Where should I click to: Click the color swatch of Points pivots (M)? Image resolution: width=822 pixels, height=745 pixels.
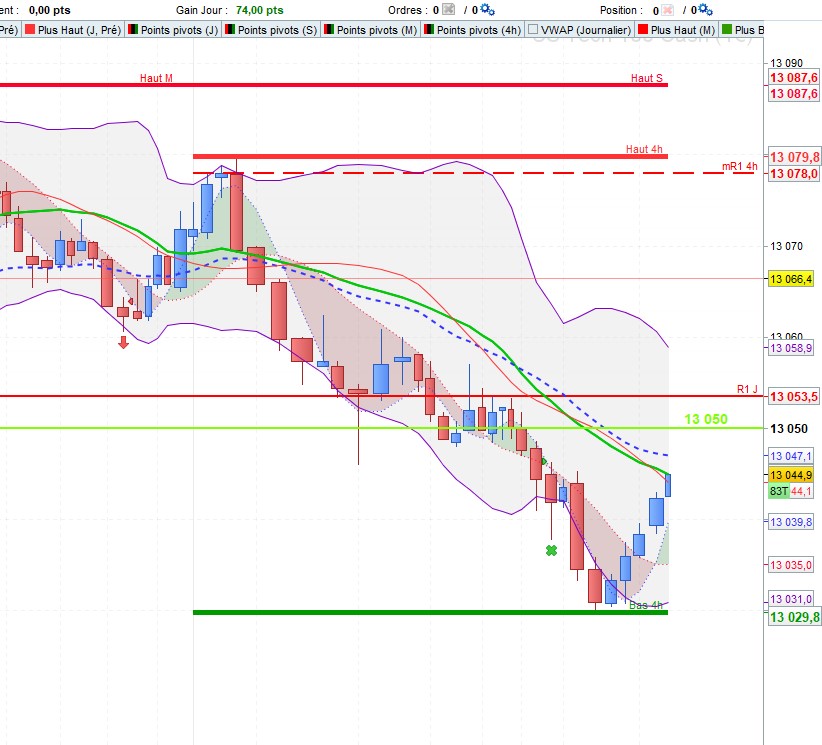tap(329, 29)
